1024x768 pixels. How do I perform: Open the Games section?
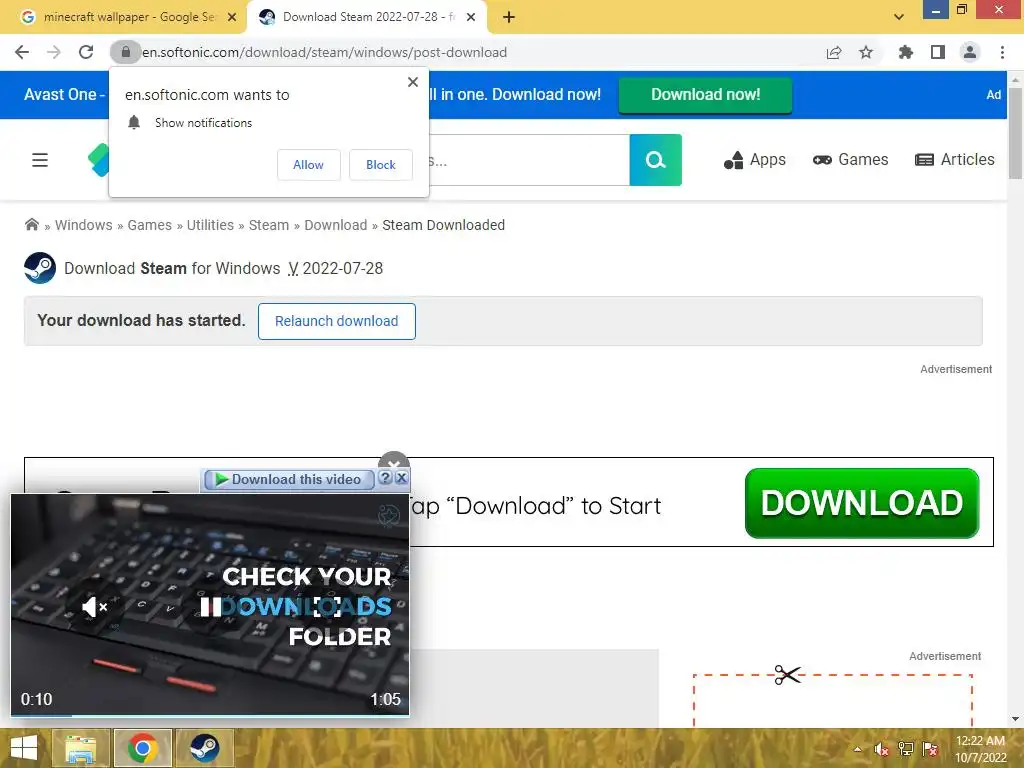pyautogui.click(x=850, y=160)
